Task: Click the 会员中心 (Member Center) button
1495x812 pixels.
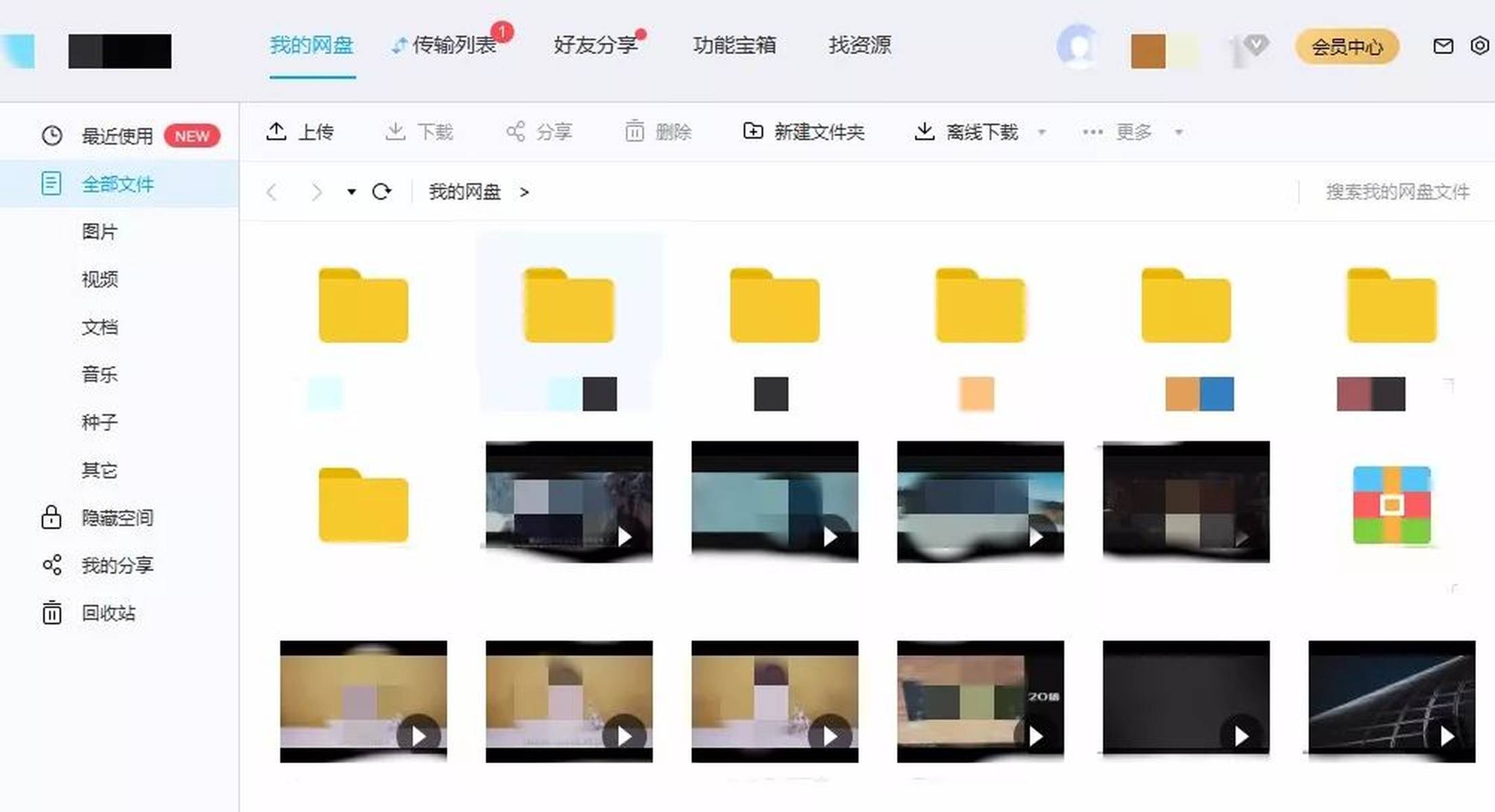Action: [1349, 46]
